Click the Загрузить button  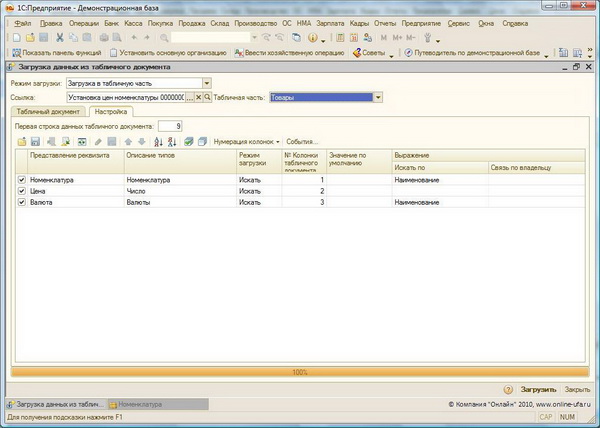tap(538, 389)
